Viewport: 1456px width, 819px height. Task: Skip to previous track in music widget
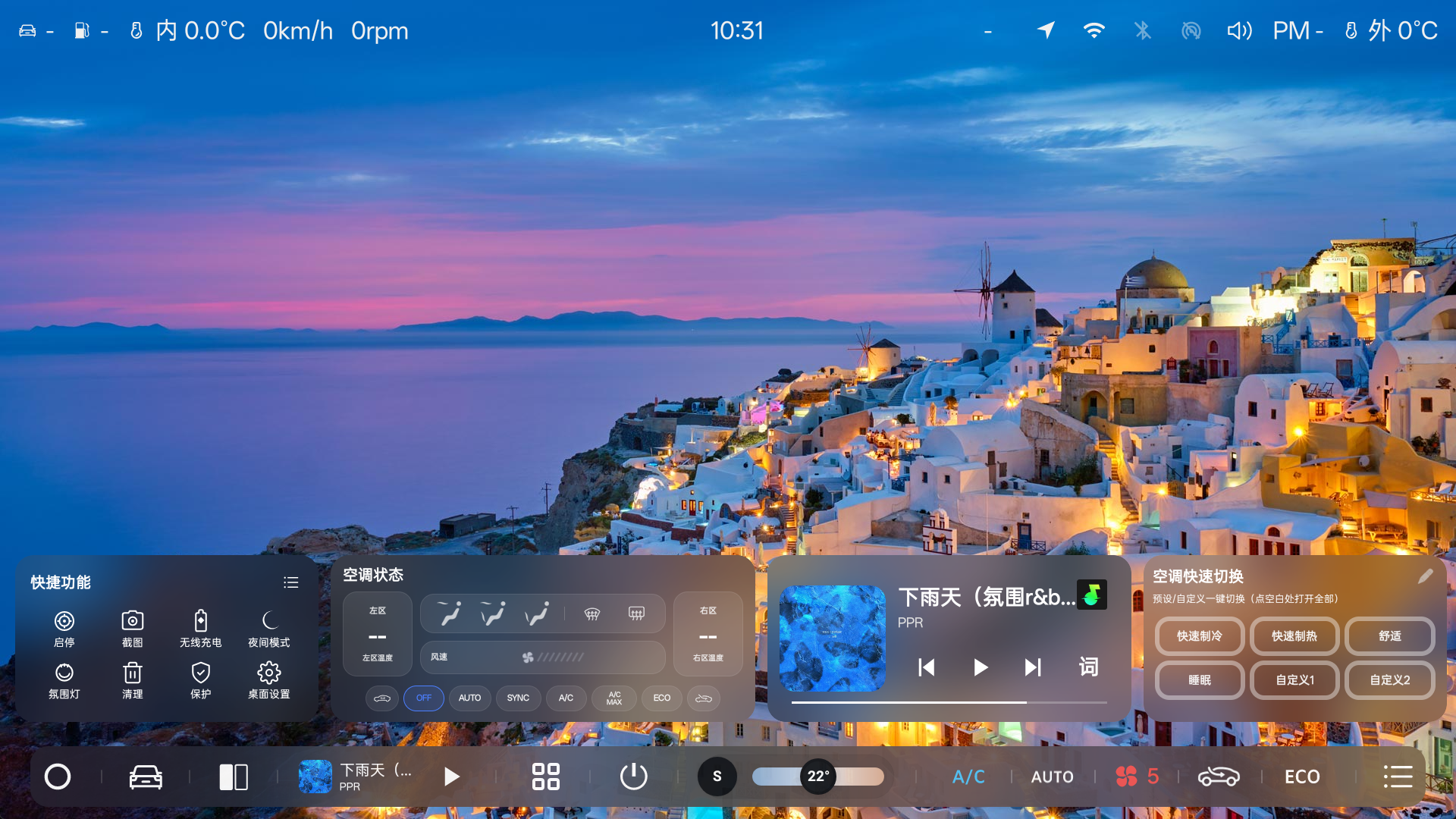coord(927,667)
